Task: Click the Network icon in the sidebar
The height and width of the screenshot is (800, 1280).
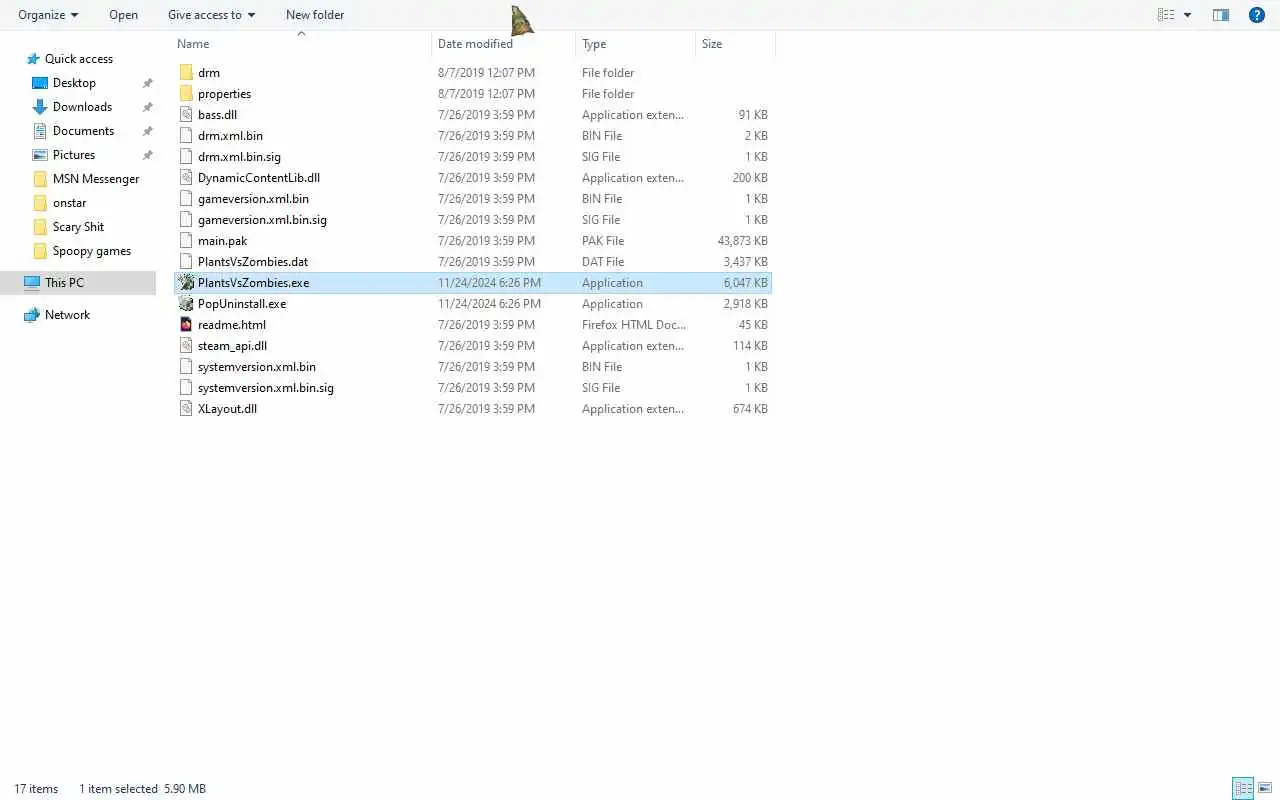Action: point(32,315)
